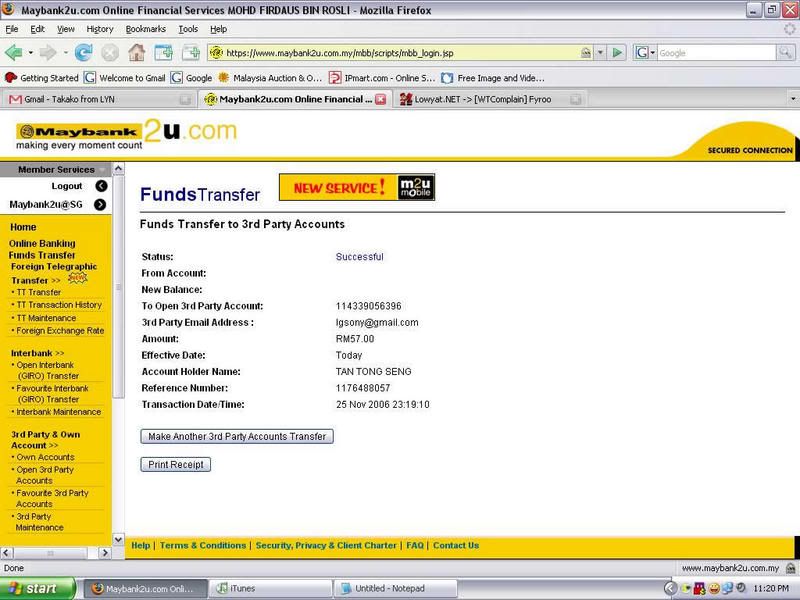Click the green Go arrow beside the URL
Viewport: 800px width, 600px height.
click(x=617, y=52)
